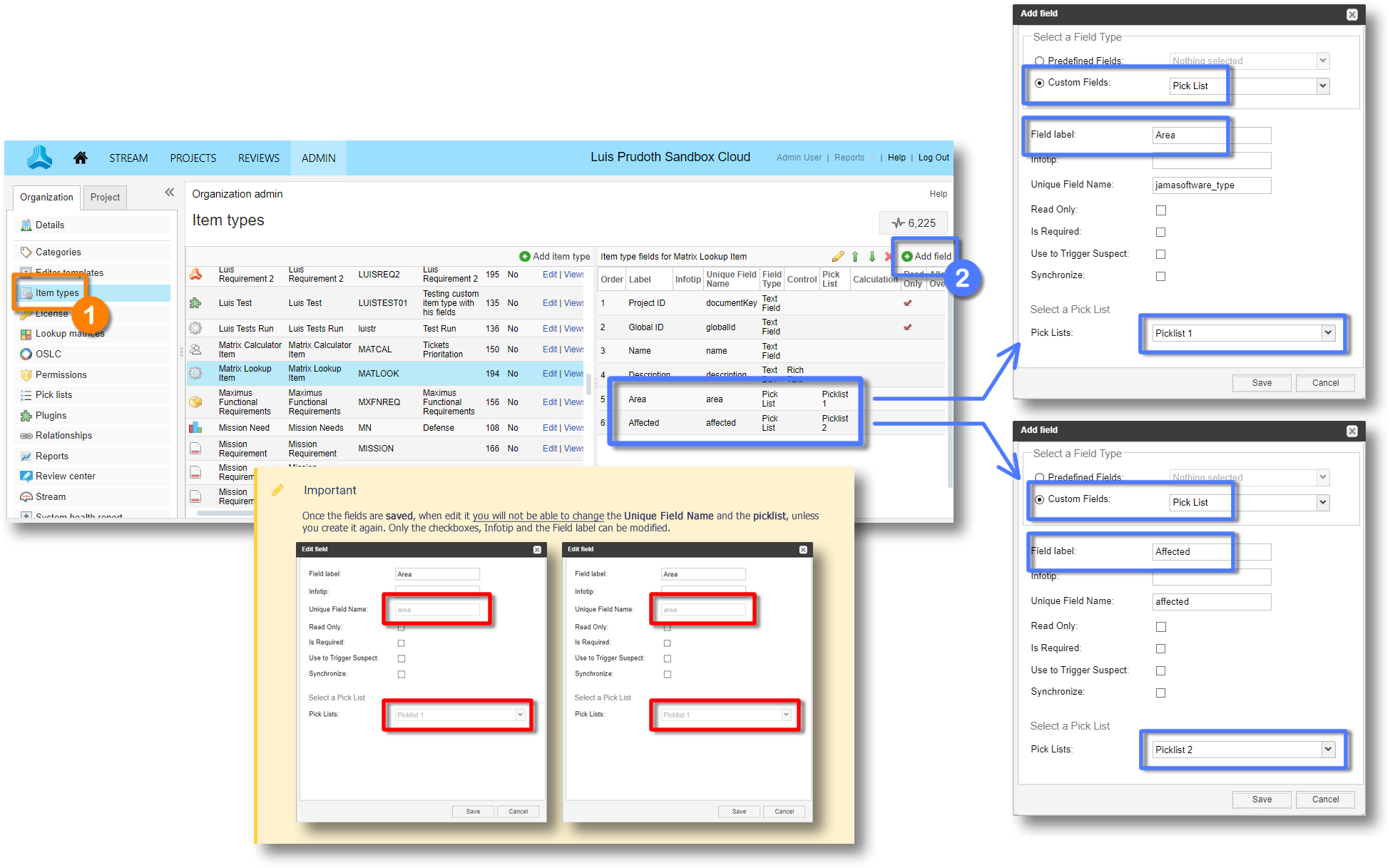Open the STREAM menu

128,158
